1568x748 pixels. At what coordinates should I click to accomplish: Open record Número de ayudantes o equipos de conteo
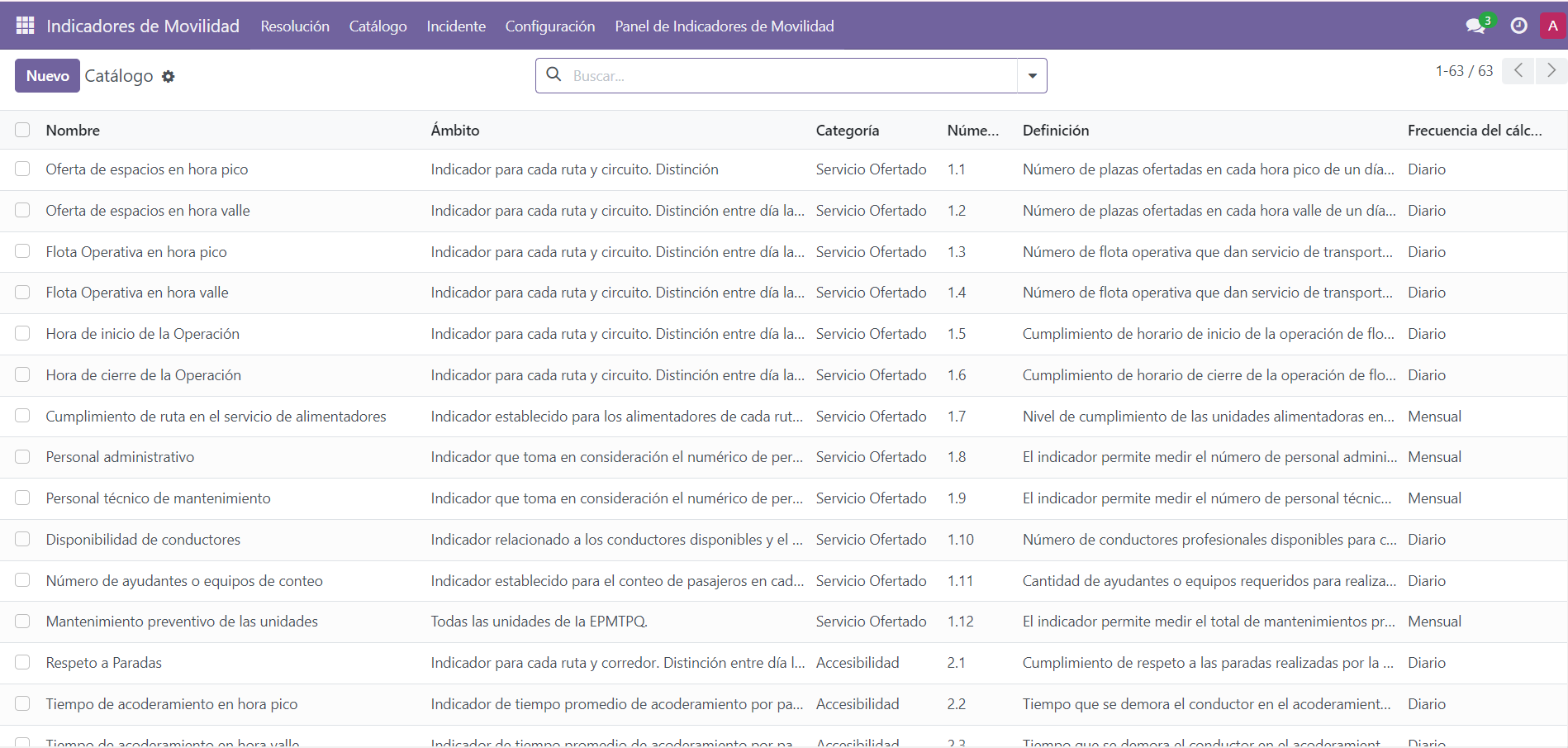(x=184, y=581)
